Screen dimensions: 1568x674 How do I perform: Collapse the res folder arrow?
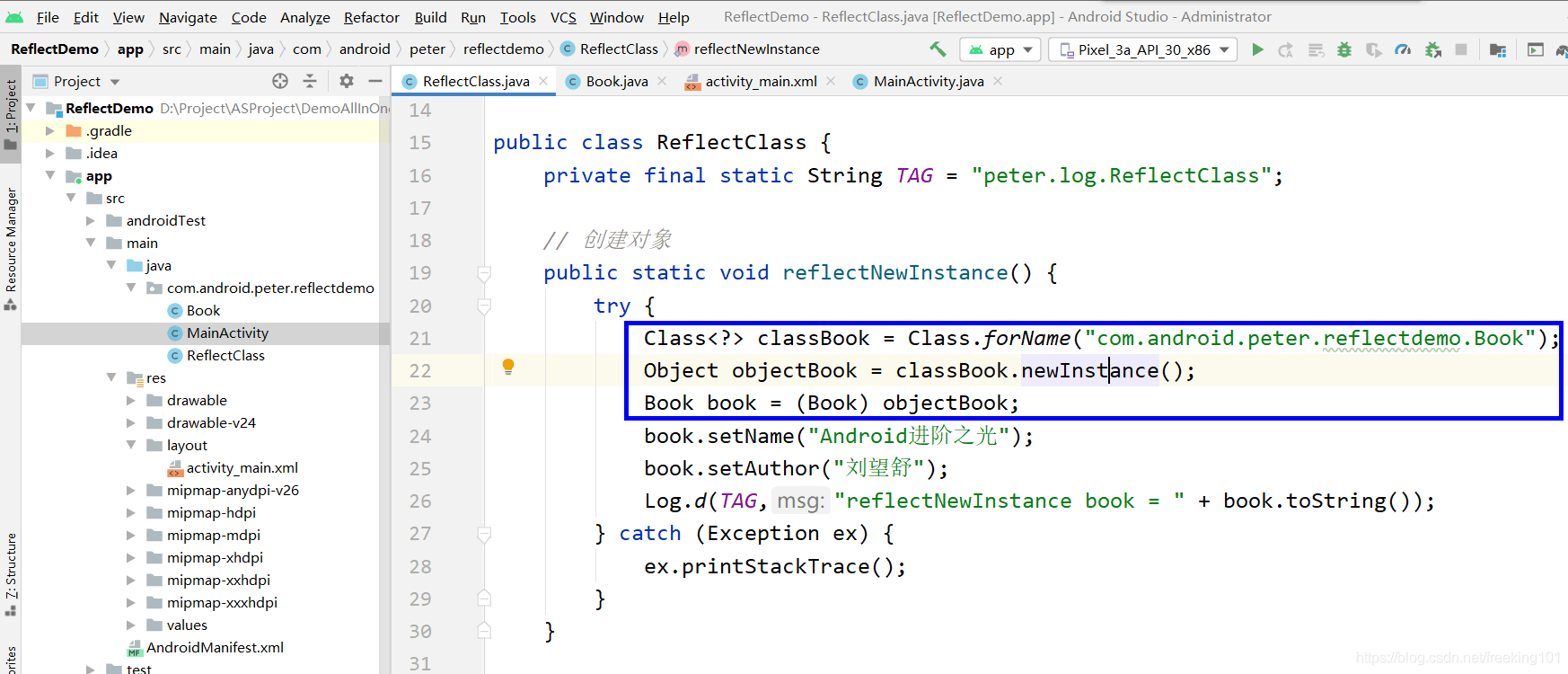tap(111, 377)
